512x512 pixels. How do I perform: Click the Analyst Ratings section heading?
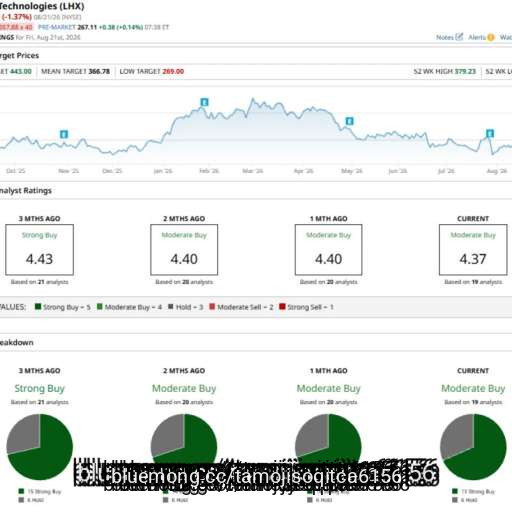click(x=26, y=191)
